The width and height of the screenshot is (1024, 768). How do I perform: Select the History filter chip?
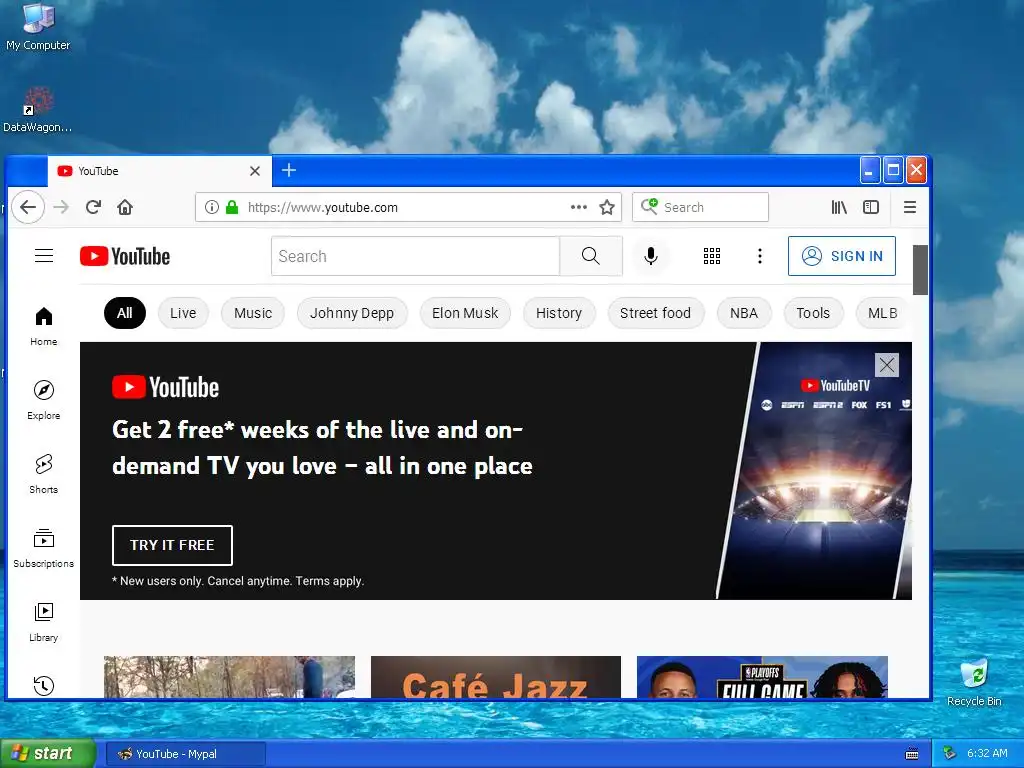(559, 313)
